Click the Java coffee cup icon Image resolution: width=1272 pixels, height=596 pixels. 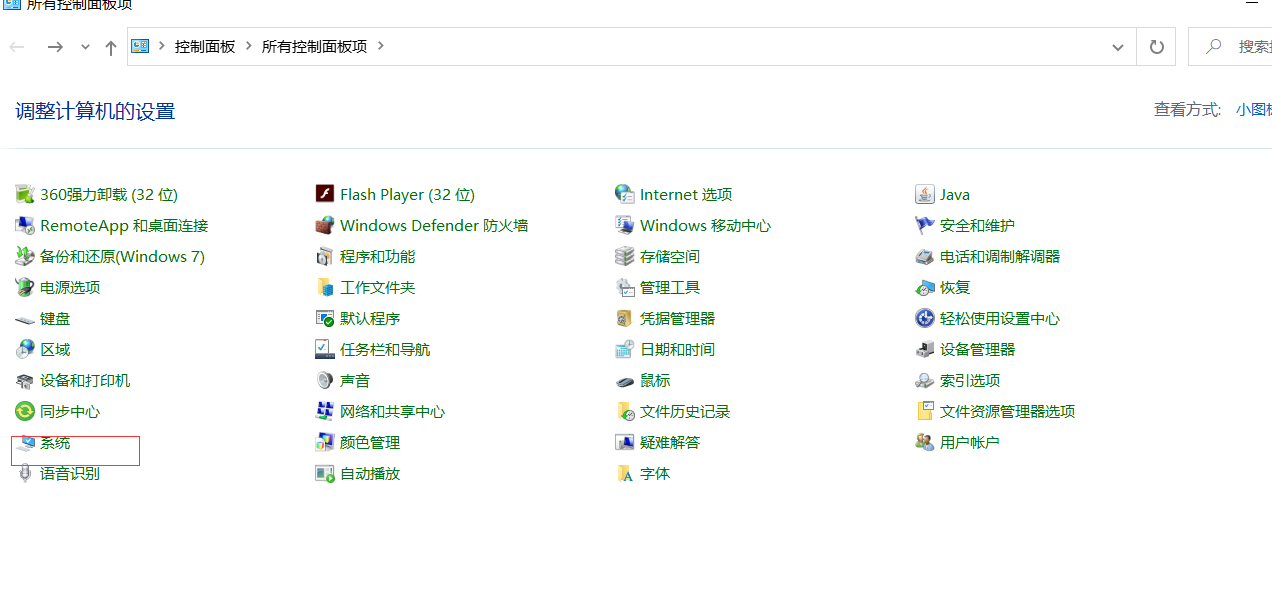coord(925,194)
